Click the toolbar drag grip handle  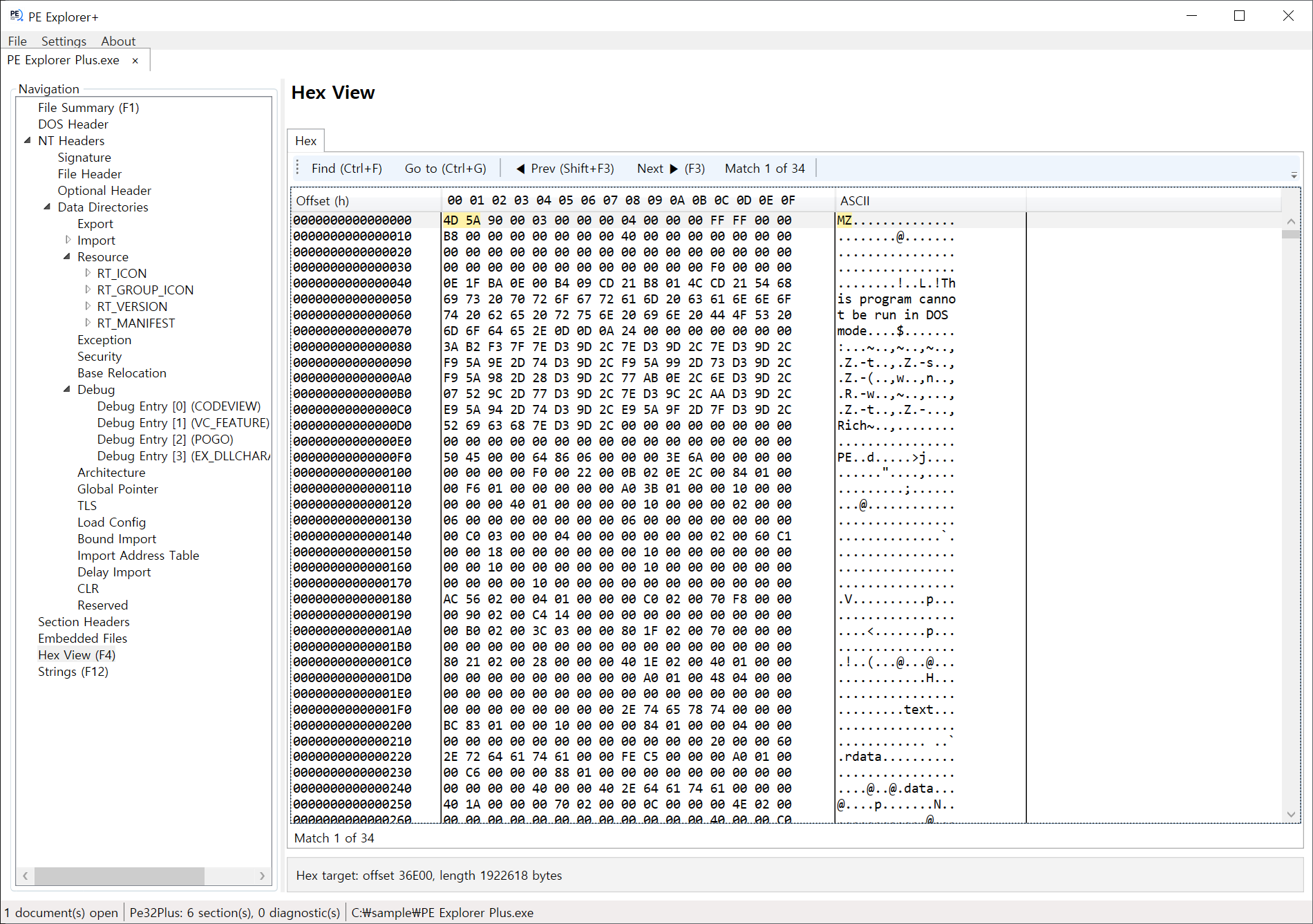[298, 169]
